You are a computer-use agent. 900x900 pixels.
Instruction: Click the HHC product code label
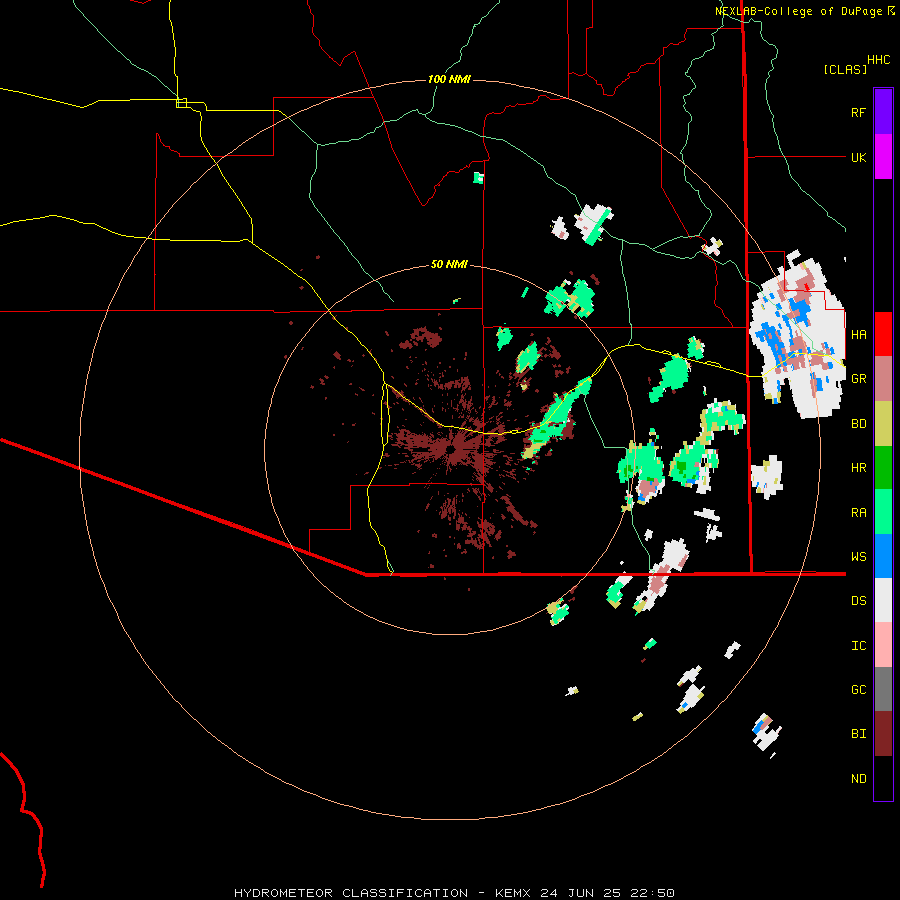point(879,60)
